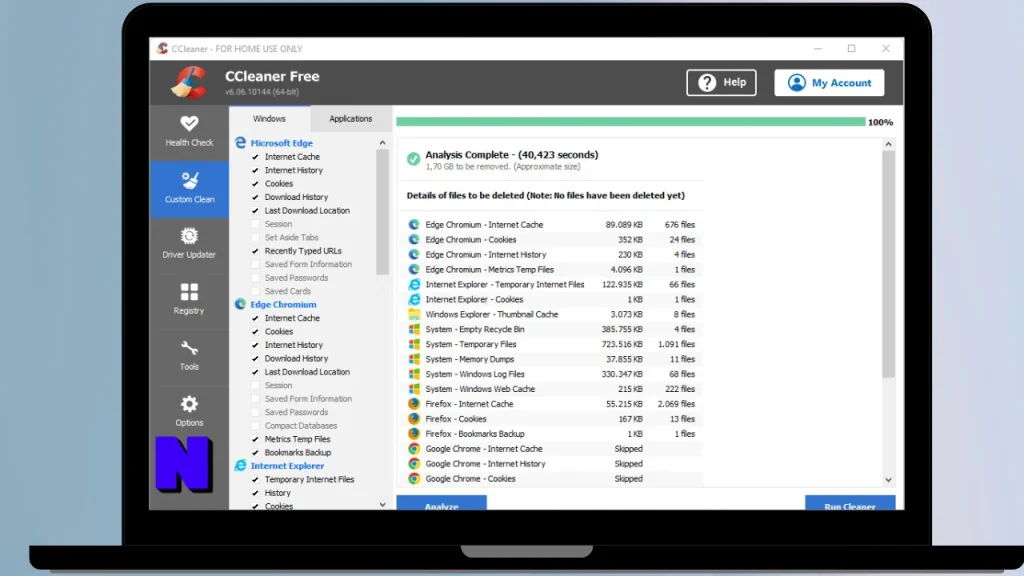Click Windows icon beside System - Empty Recycle Bin
Viewport: 1024px width, 576px height.
(413, 329)
